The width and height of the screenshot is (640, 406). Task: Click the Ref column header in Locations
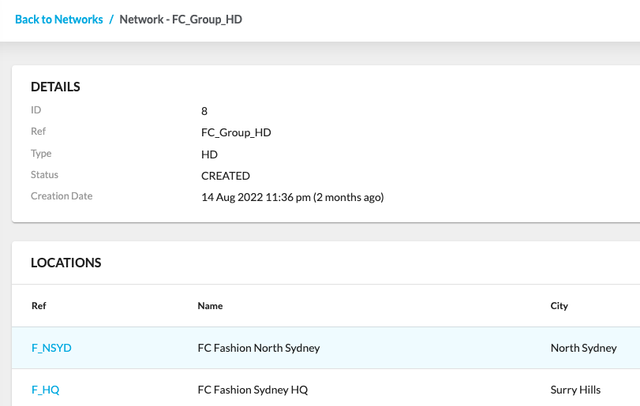coord(39,306)
